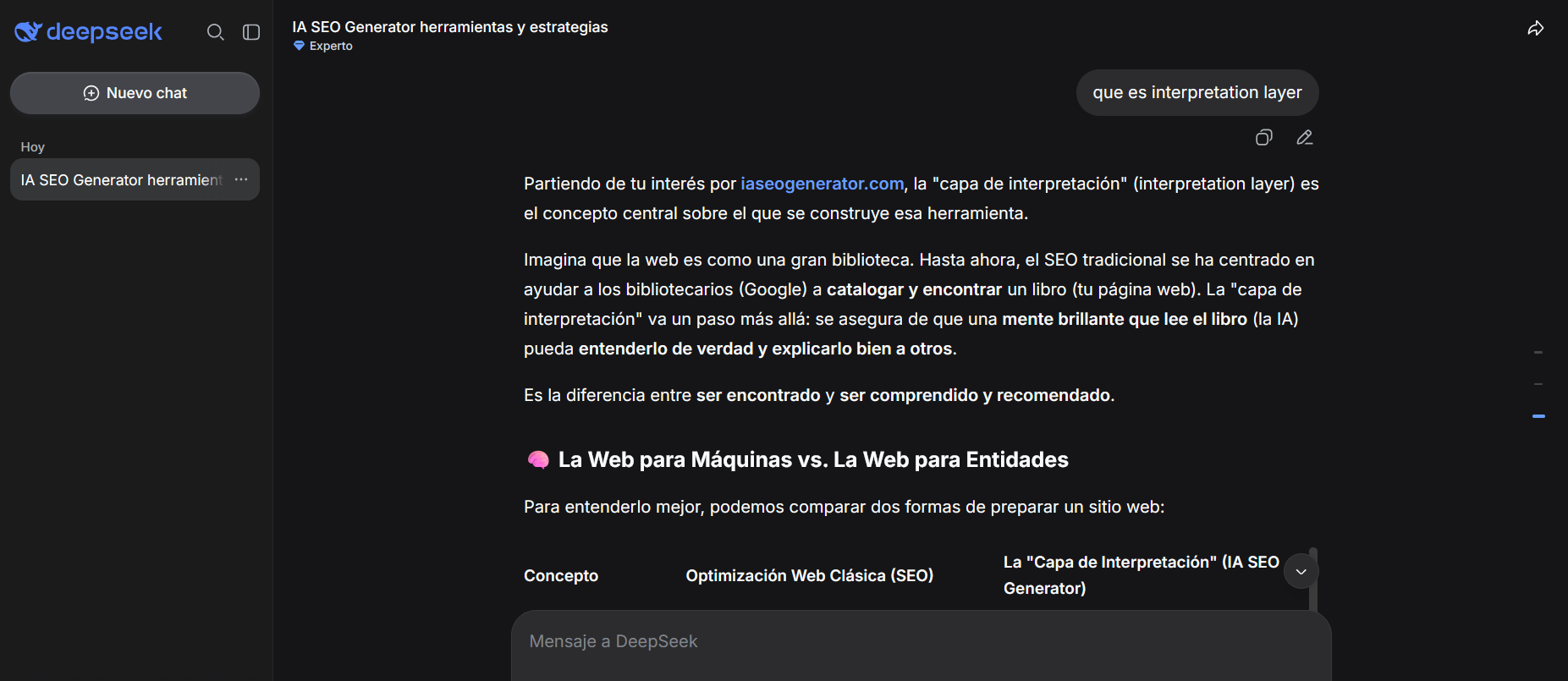This screenshot has height=681, width=1568.
Task: Jump to the top conversation outline marker
Action: pyautogui.click(x=1538, y=352)
